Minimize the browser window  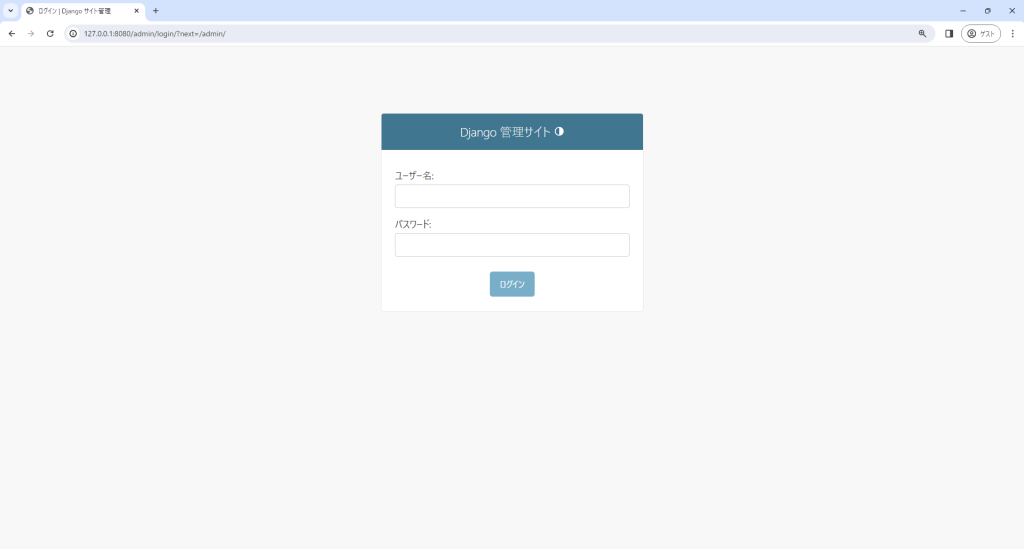(963, 11)
